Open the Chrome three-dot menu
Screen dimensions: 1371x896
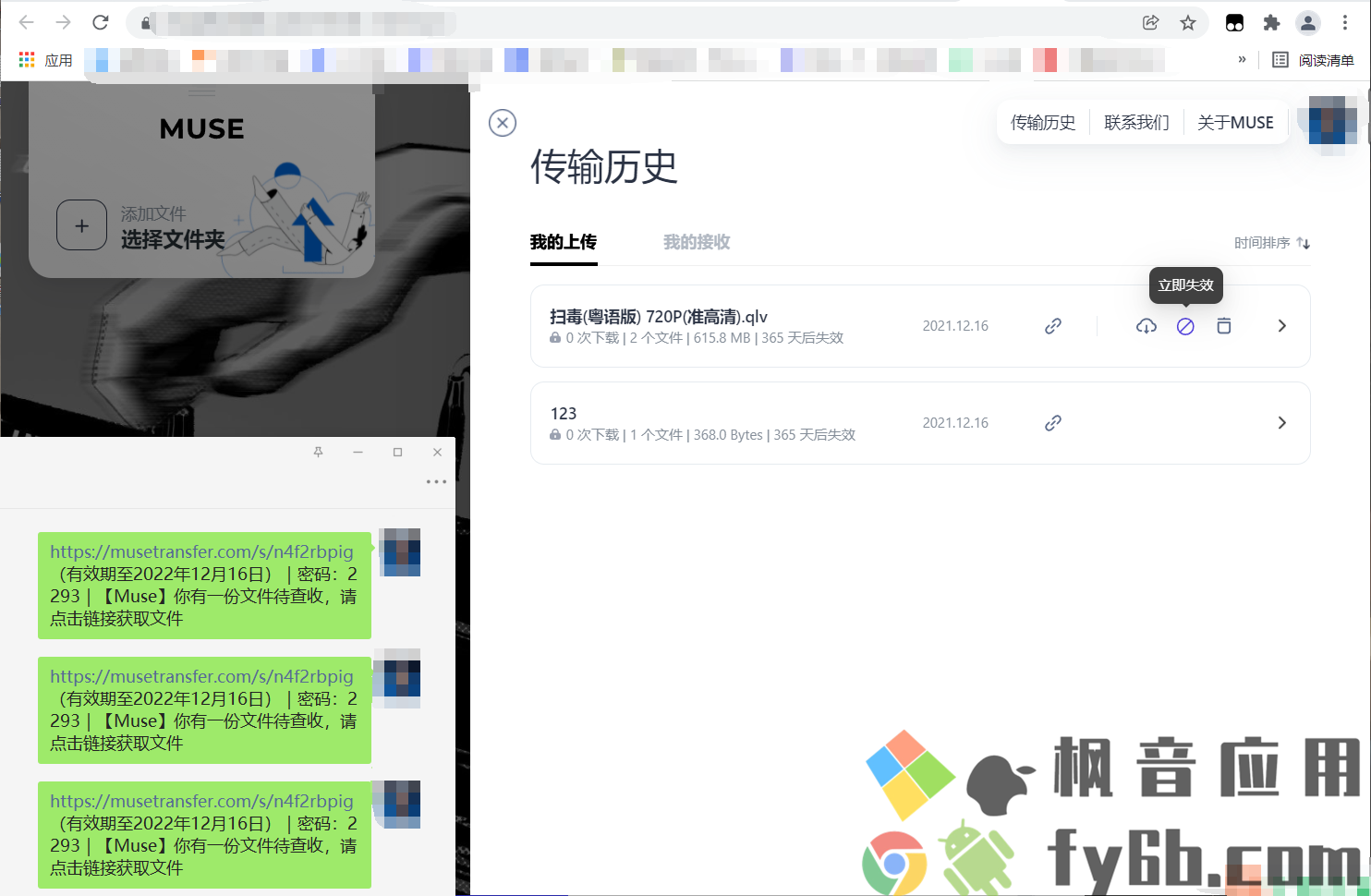(1345, 23)
